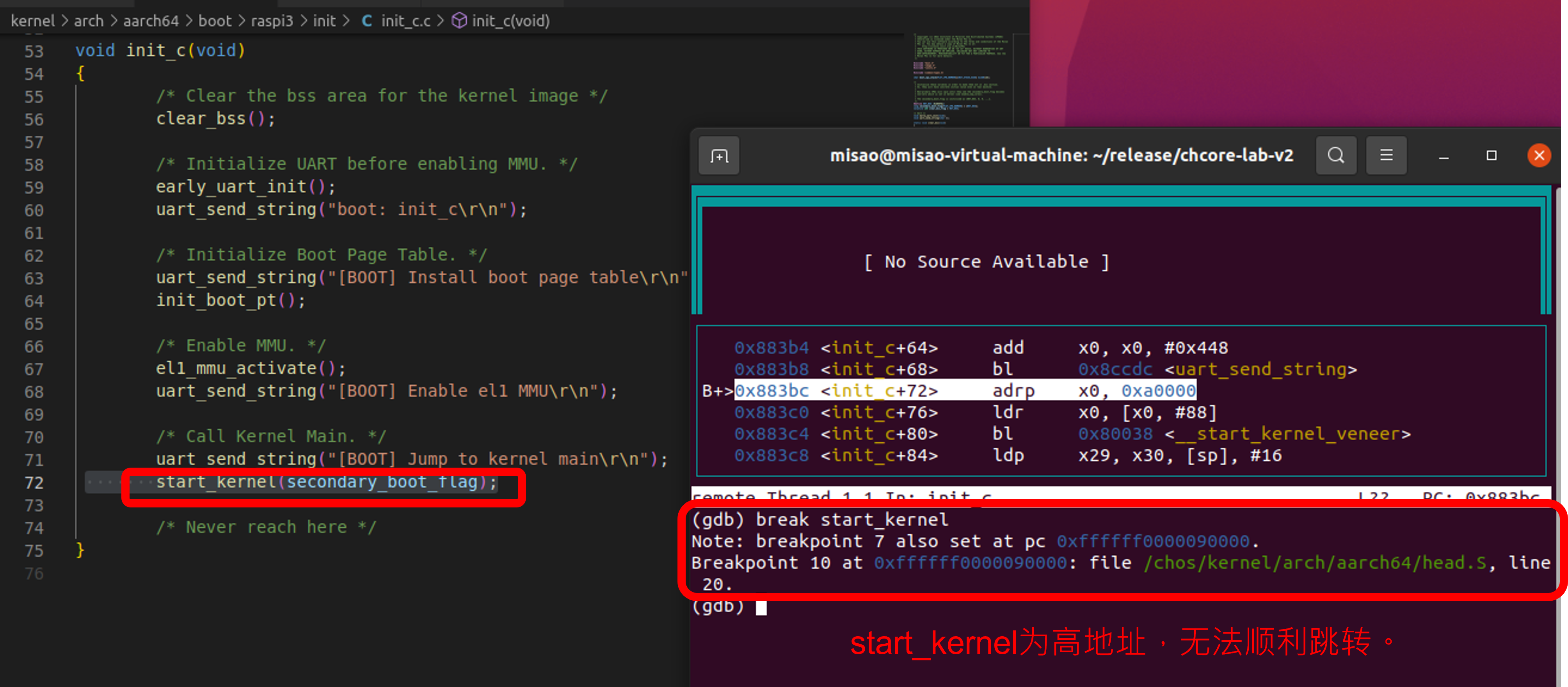The width and height of the screenshot is (1568, 687).
Task: Open new tab in terminal window
Action: click(719, 156)
